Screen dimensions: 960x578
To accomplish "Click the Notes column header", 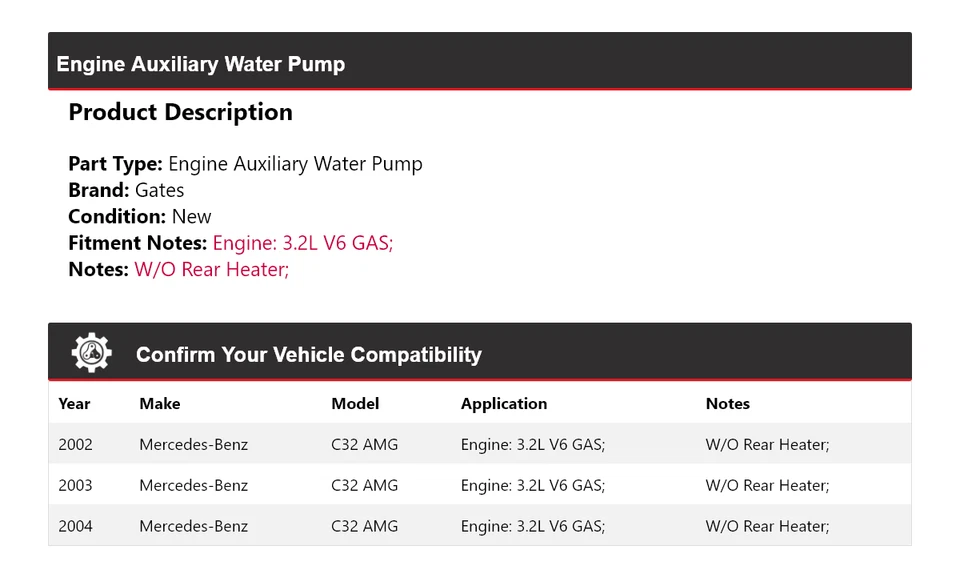I will [x=727, y=404].
